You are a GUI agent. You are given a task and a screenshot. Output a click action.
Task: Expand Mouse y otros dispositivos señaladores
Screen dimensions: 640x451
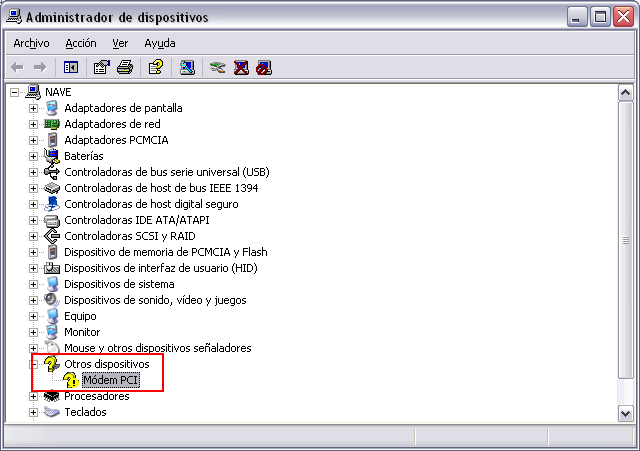click(x=33, y=349)
